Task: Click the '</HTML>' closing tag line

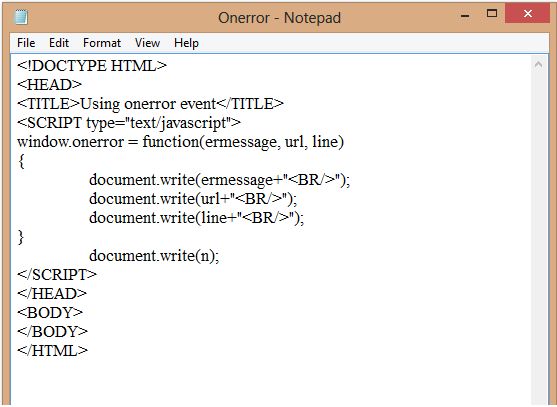Action: pyautogui.click(x=52, y=351)
